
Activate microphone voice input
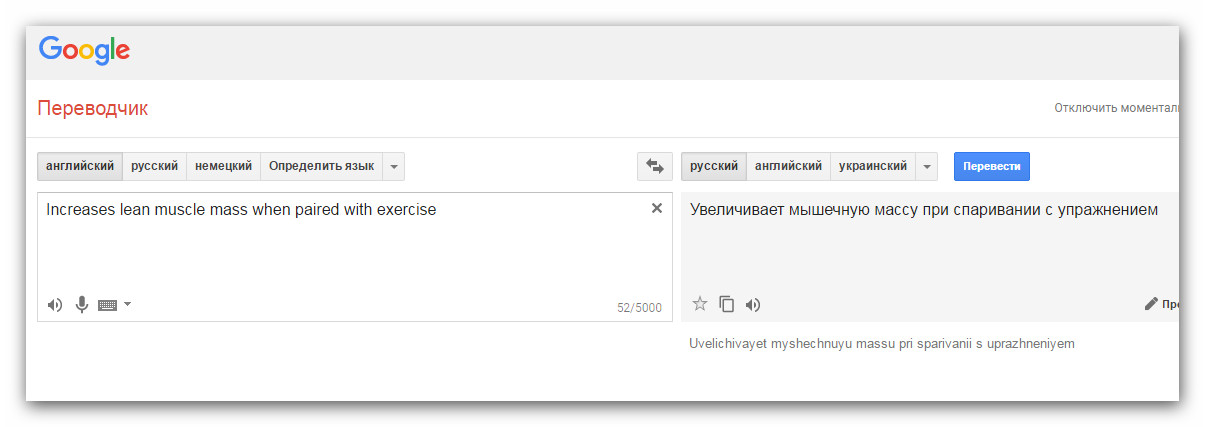coord(82,305)
